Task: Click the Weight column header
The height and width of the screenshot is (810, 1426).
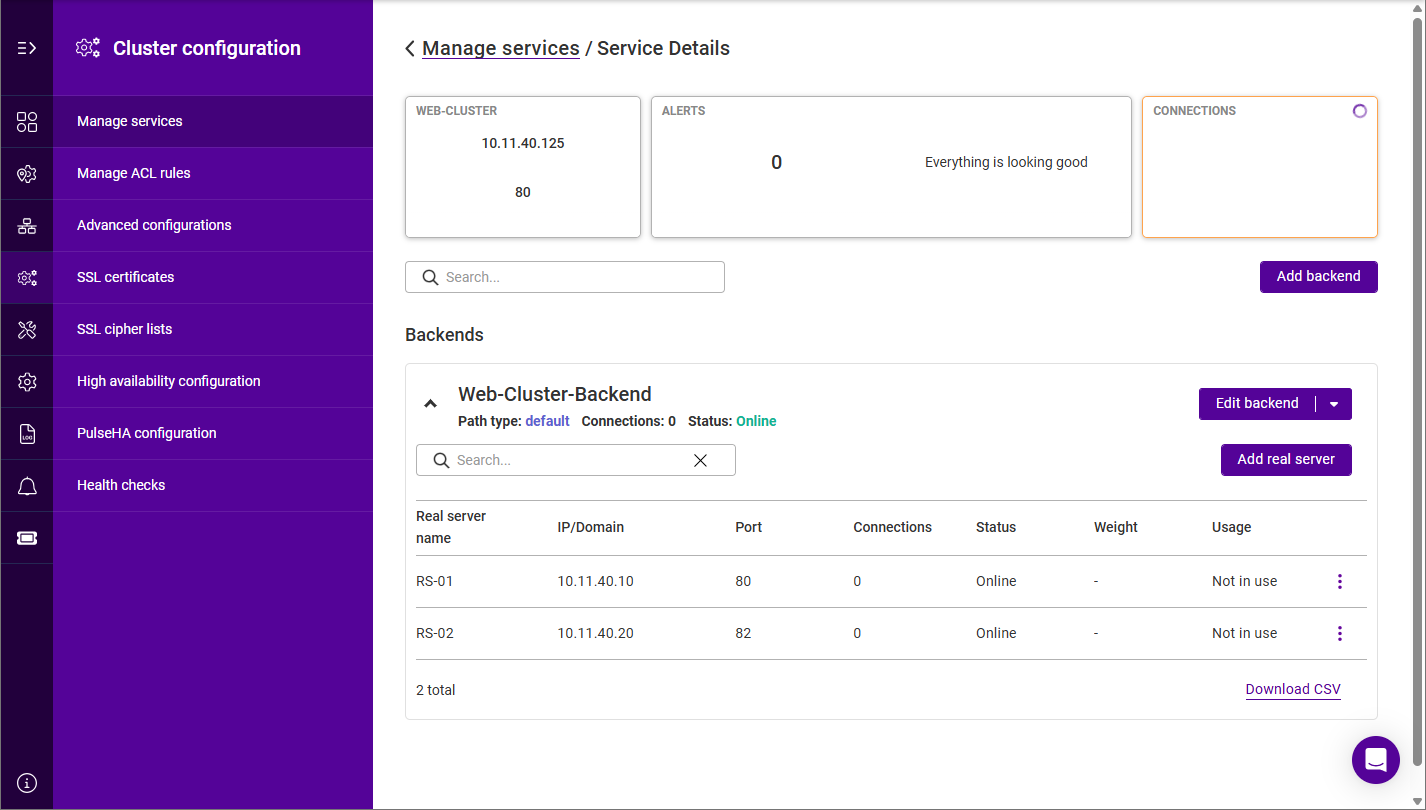Action: tap(1116, 527)
